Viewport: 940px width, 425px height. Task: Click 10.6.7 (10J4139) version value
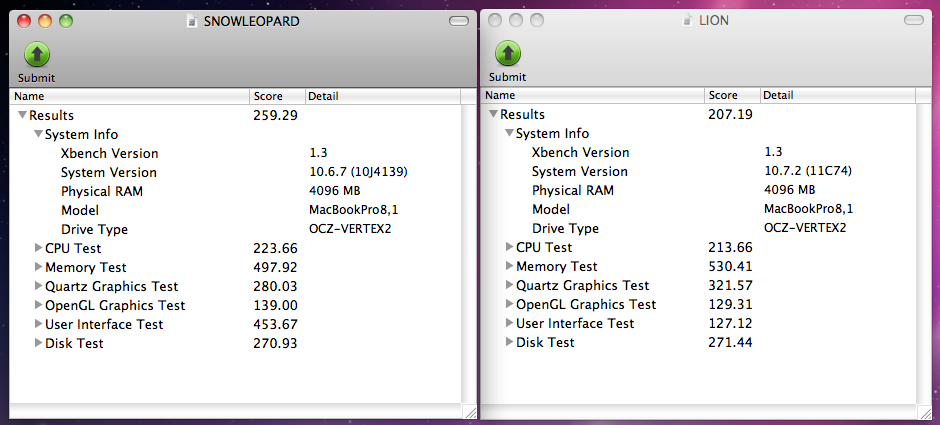coord(358,173)
